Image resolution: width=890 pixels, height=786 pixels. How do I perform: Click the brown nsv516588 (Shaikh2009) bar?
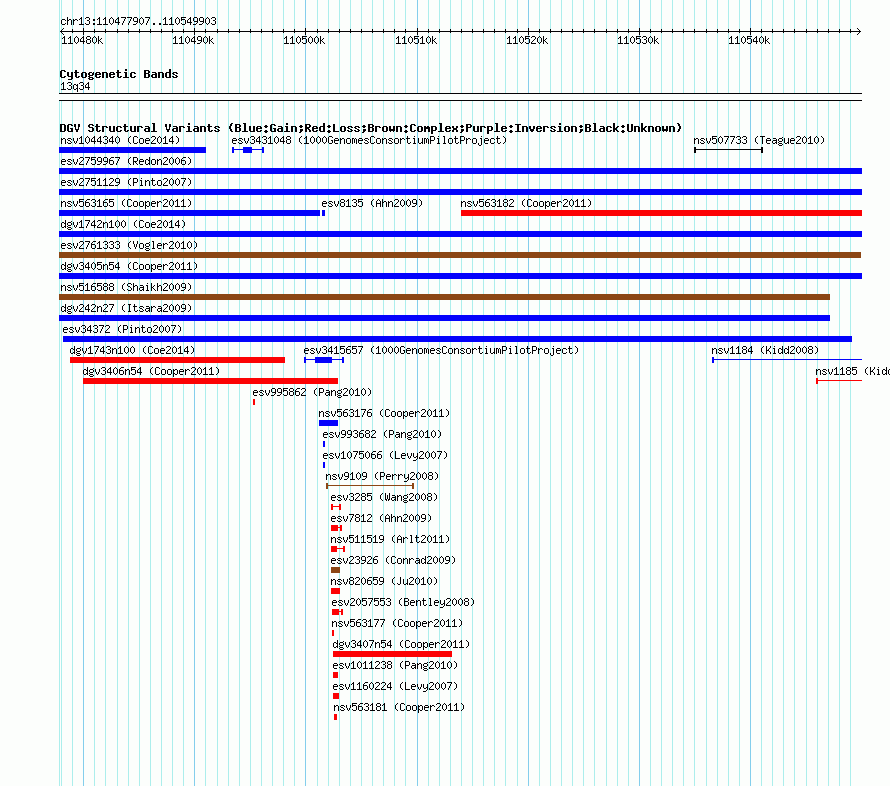[444, 297]
